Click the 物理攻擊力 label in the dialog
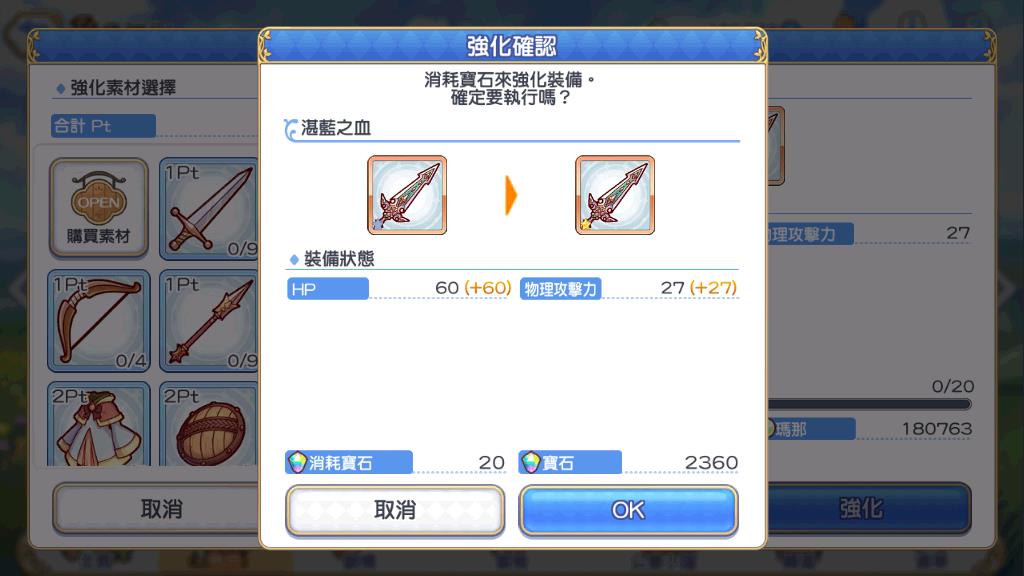Screen dimensions: 1024x576 (x=561, y=289)
